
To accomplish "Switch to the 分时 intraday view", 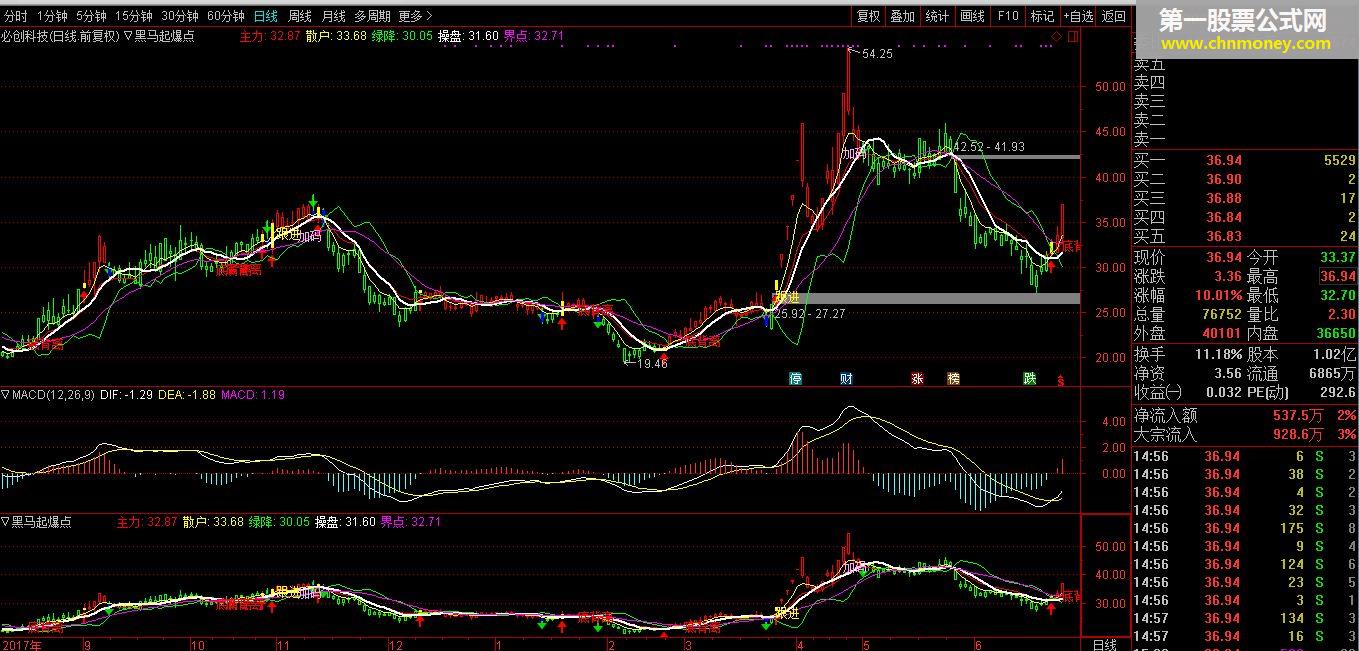I will (16, 16).
